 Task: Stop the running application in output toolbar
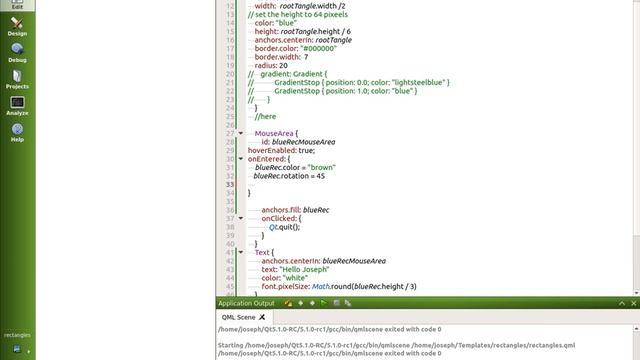(x=336, y=303)
